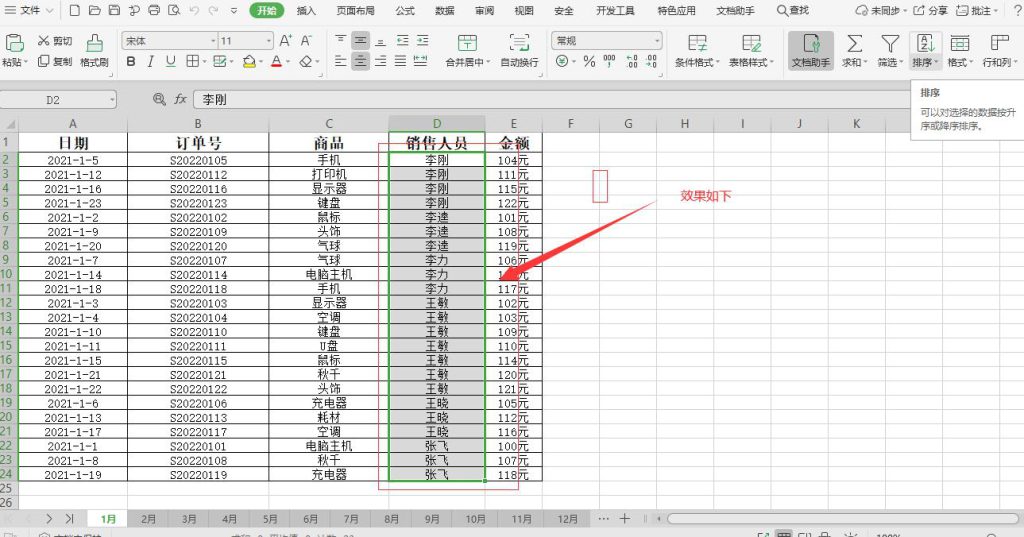Open the Print Preview icon
Image resolution: width=1024 pixels, height=537 pixels.
pyautogui.click(x=174, y=10)
